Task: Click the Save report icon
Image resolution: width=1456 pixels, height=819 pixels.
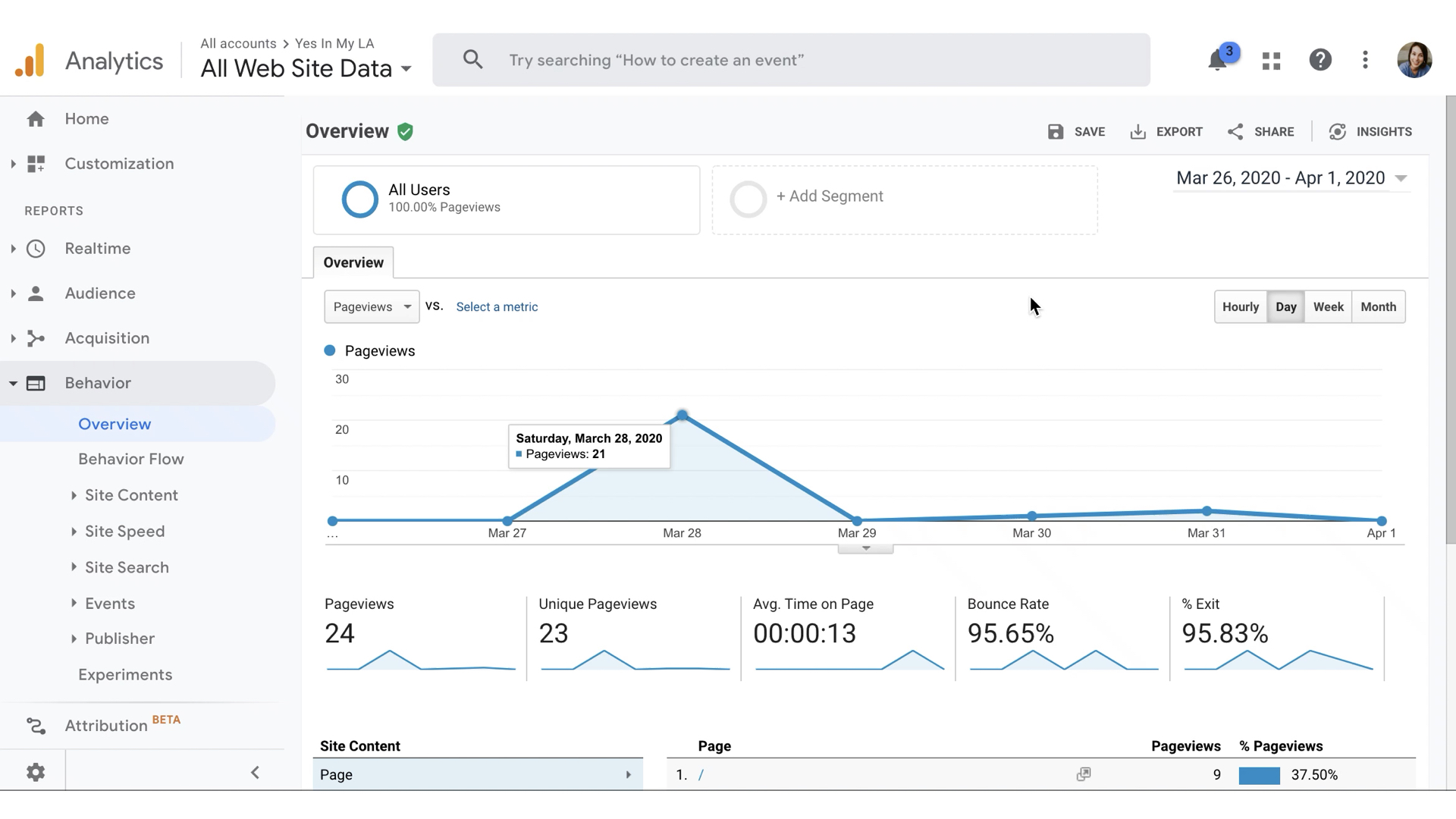Action: click(x=1077, y=131)
